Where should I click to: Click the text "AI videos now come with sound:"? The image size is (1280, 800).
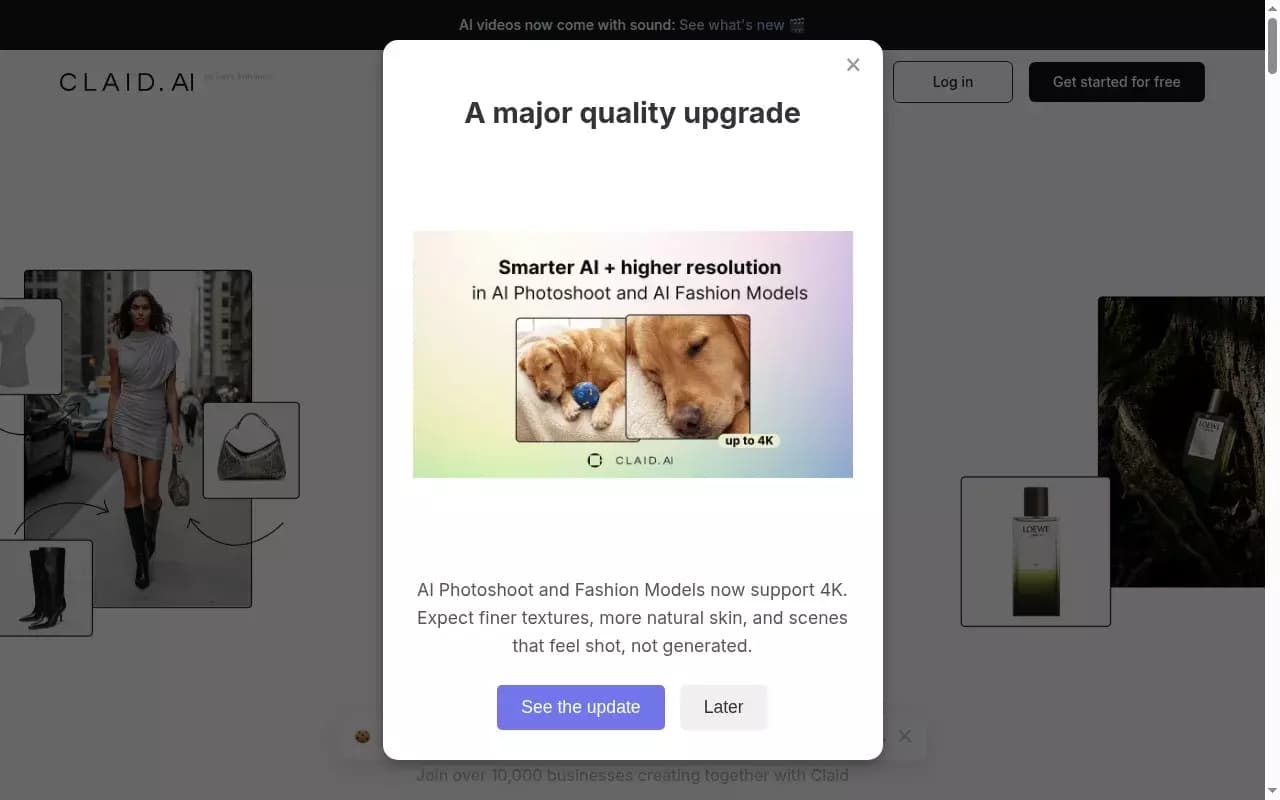(x=567, y=25)
